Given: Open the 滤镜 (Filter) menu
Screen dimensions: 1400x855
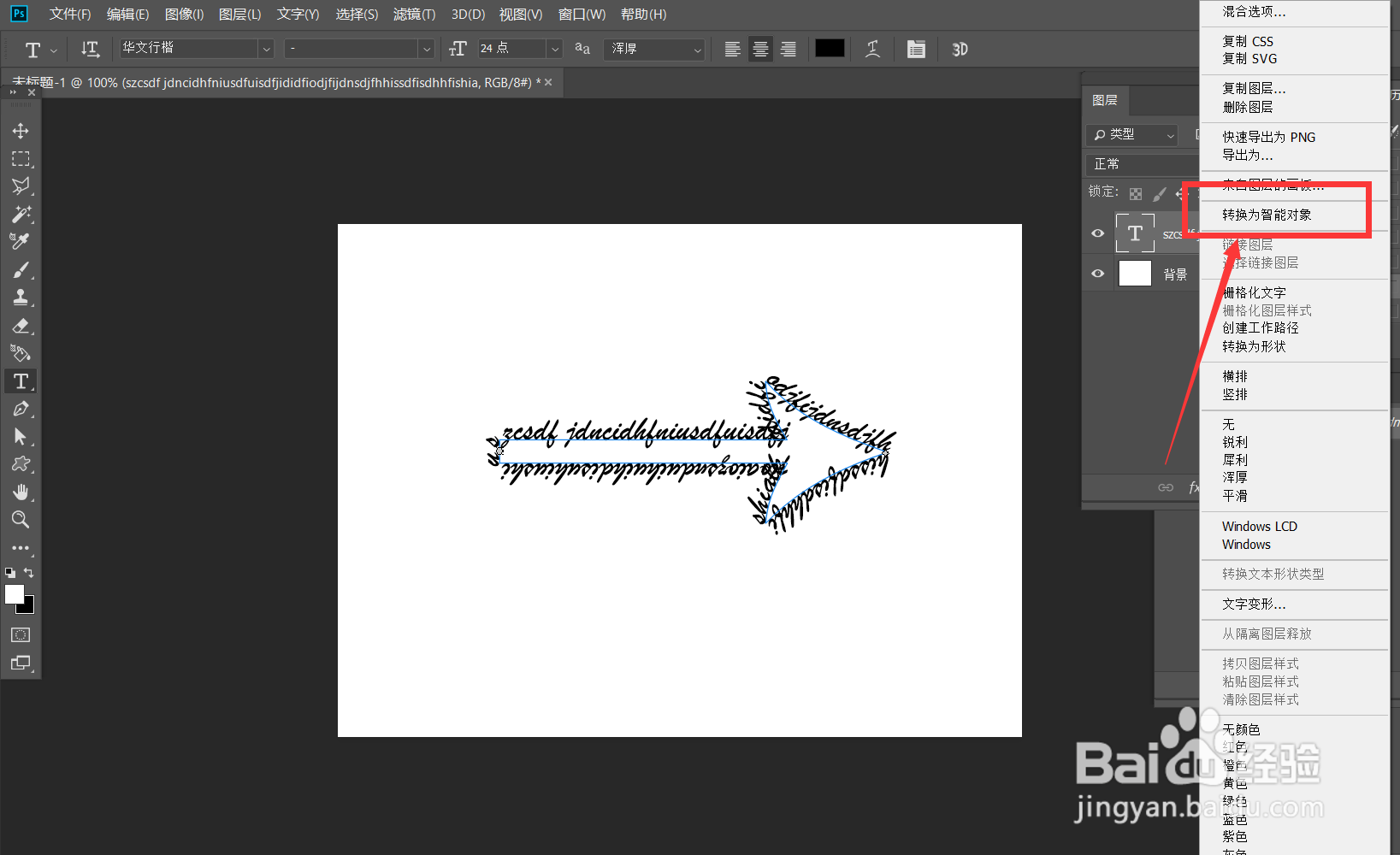Looking at the screenshot, I should [x=414, y=14].
